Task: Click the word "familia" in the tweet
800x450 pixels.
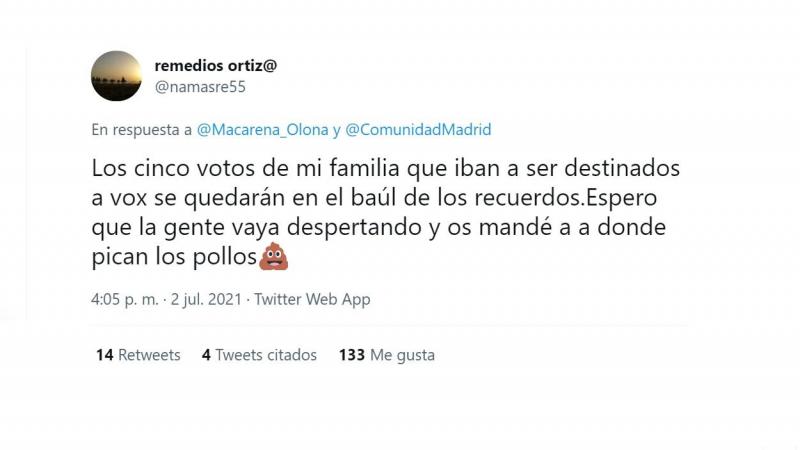Action: tap(339, 165)
